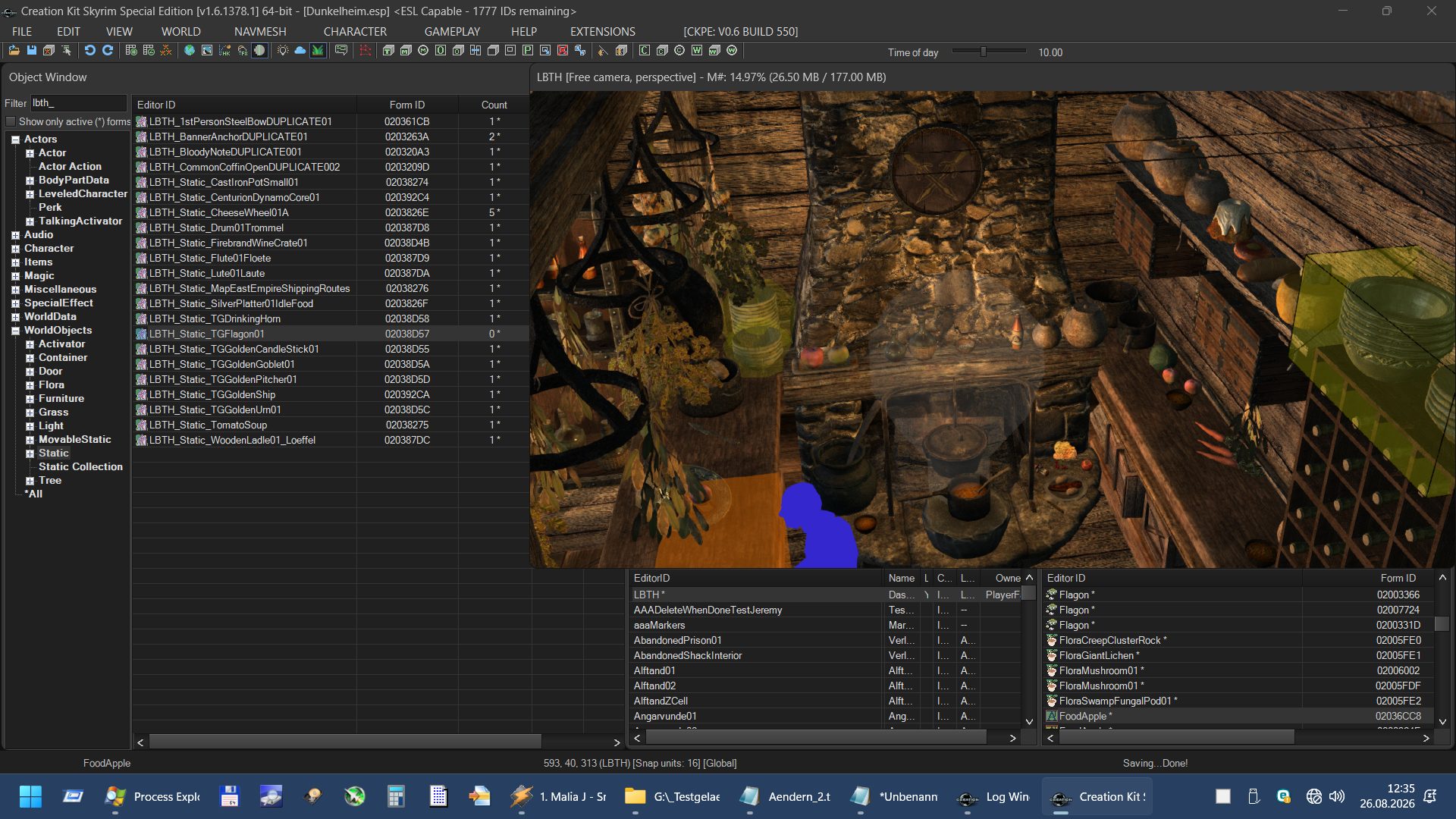This screenshot has height=819, width=1456.
Task: Open the world globe toolbar icon
Action: click(x=190, y=51)
